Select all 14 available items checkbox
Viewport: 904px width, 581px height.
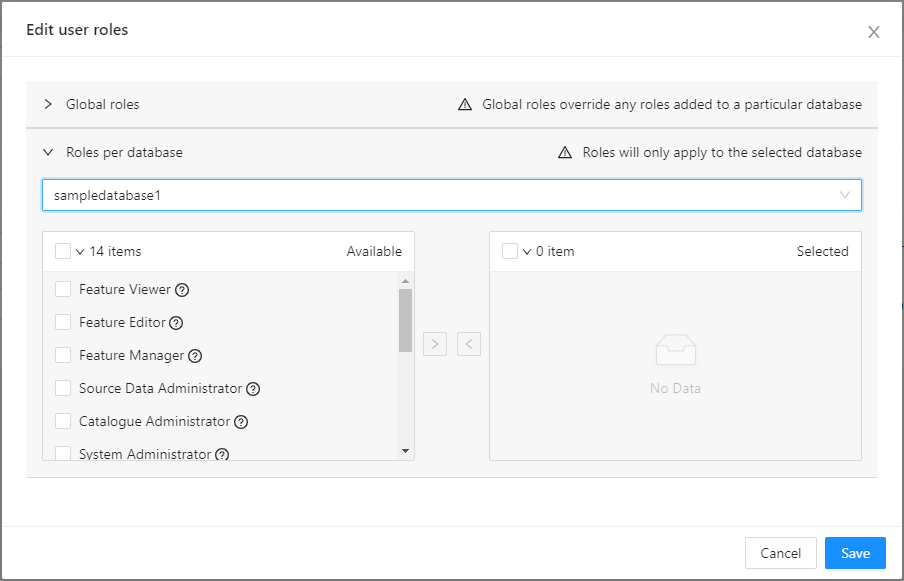coord(63,252)
